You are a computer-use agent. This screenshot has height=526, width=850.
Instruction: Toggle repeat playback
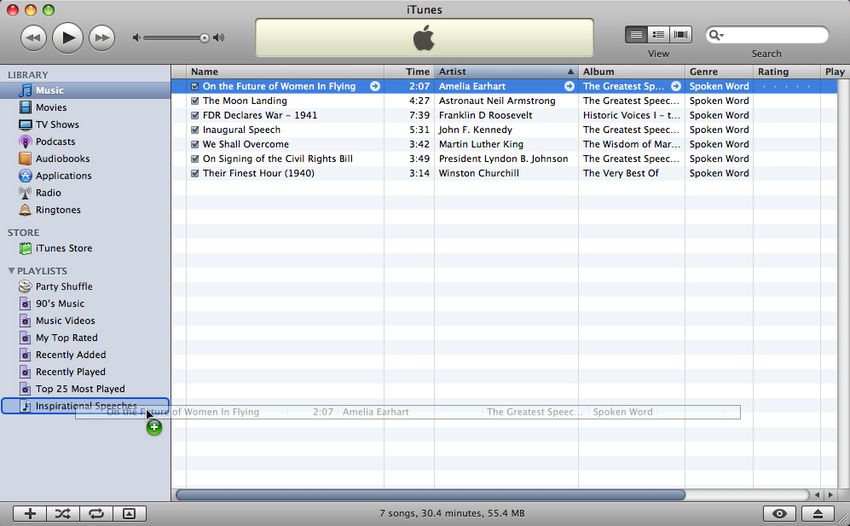click(96, 514)
